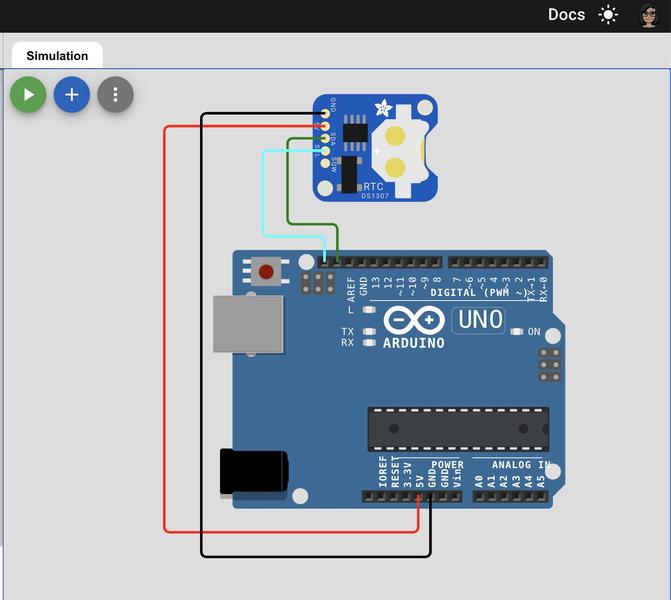Select the black ground wire
Screen dimensions: 671x600
pos(202,334)
